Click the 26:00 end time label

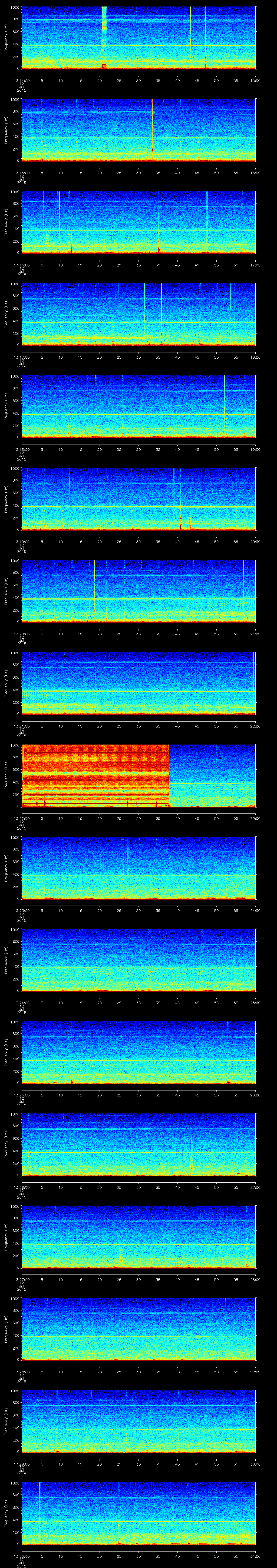tap(256, 1095)
